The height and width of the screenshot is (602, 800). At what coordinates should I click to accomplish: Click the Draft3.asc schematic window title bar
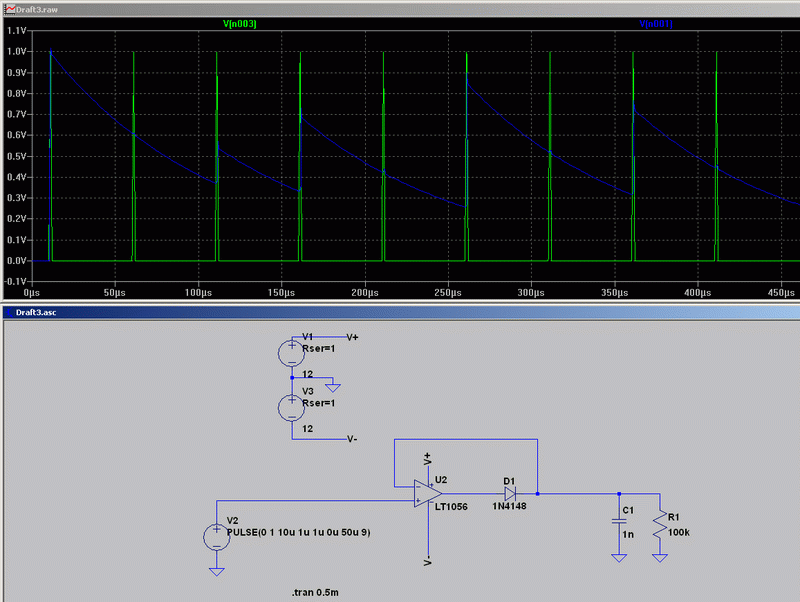click(x=400, y=312)
